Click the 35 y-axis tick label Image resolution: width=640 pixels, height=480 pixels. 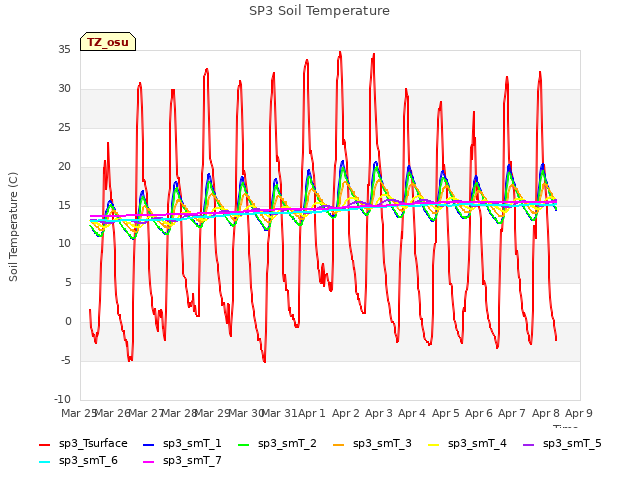coord(64,49)
